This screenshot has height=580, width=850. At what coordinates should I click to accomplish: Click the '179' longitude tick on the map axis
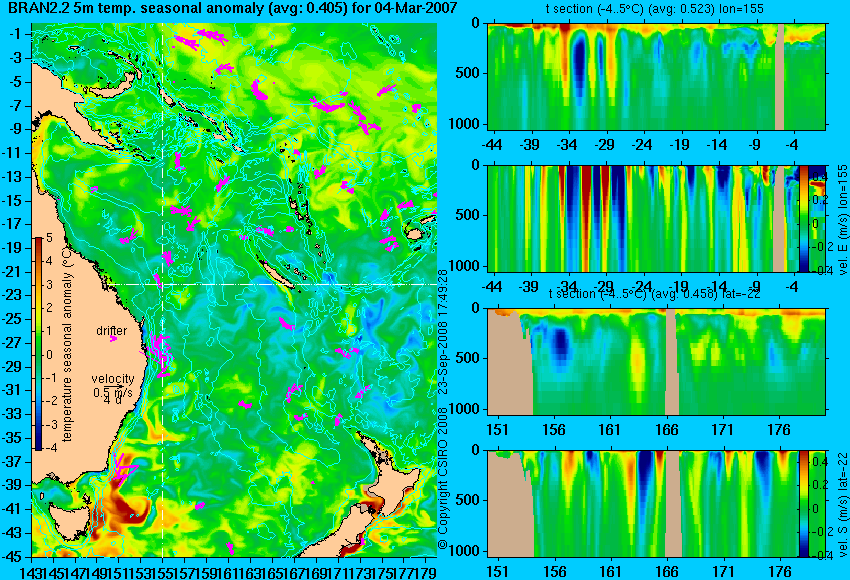click(426, 571)
